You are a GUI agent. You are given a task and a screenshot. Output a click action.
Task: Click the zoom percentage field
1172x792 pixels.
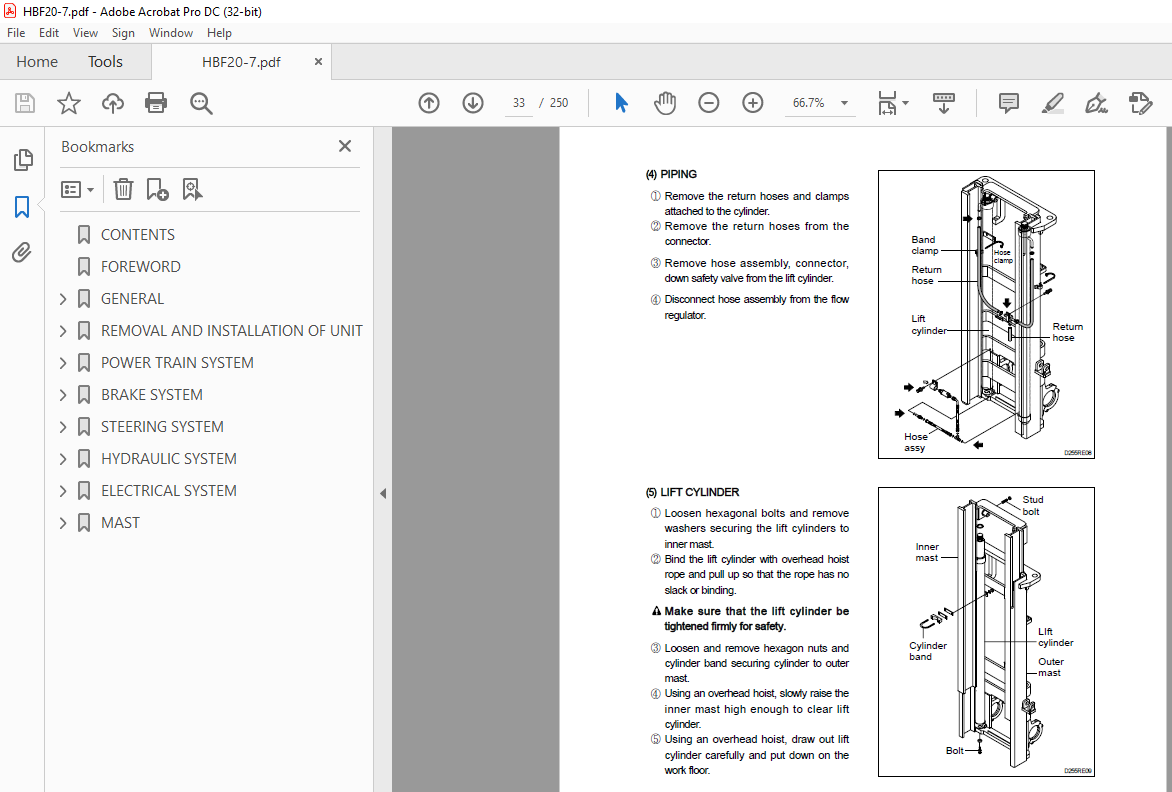point(809,103)
